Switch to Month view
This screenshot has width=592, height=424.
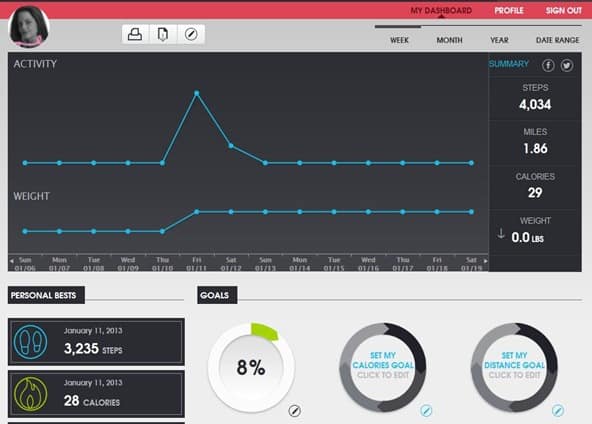(449, 40)
